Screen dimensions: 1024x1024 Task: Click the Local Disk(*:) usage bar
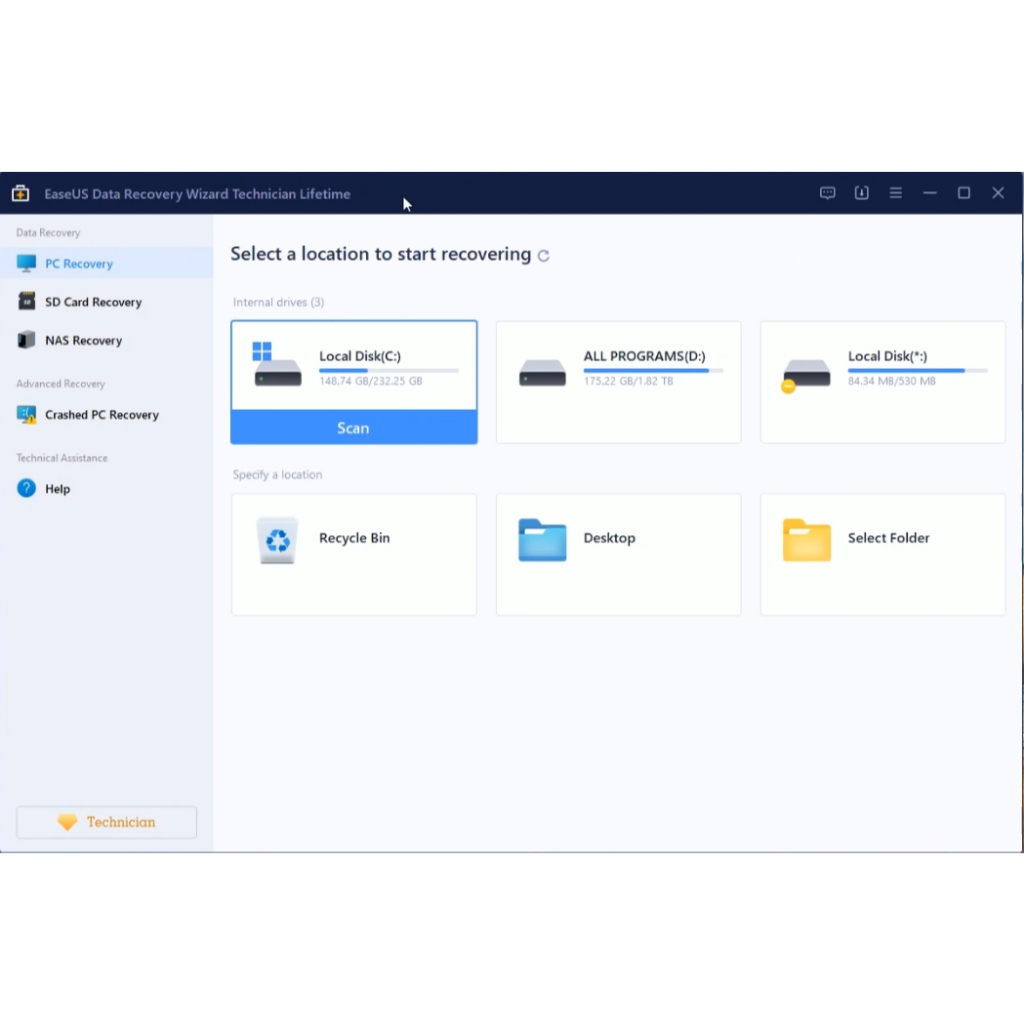(918, 370)
